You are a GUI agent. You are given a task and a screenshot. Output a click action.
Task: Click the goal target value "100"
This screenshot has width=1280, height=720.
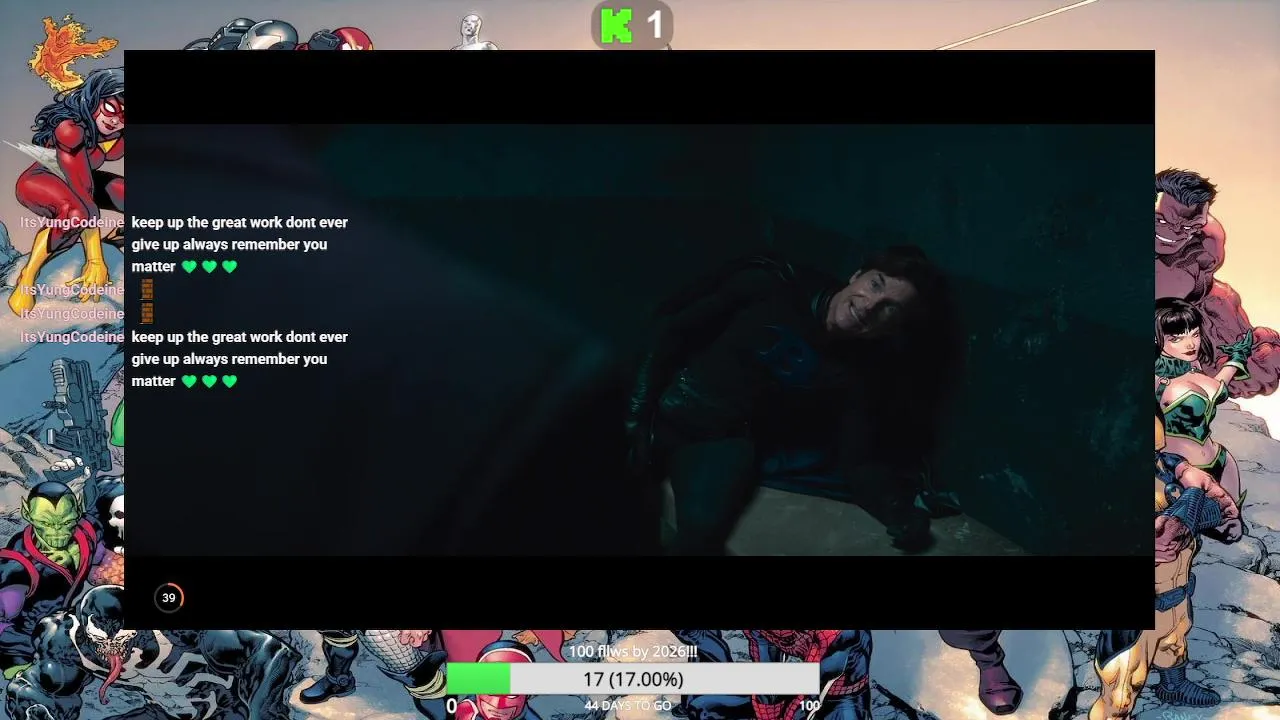tap(809, 706)
